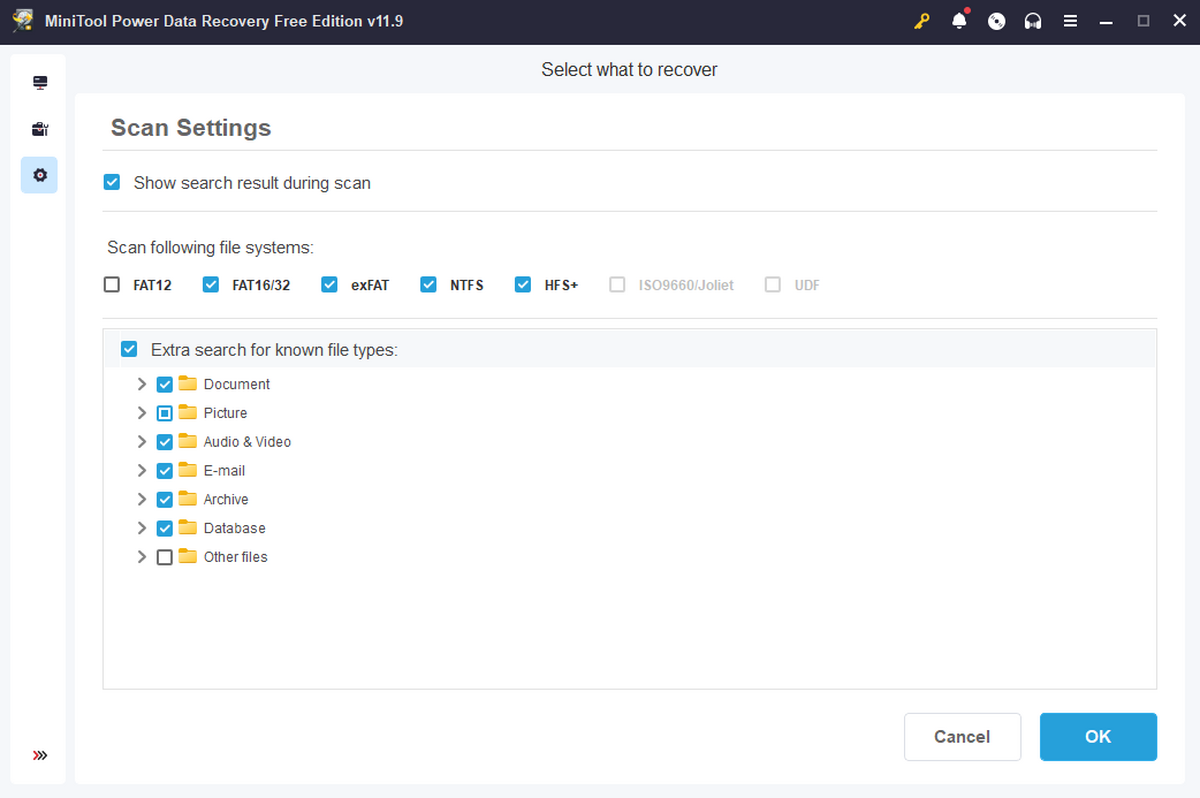Select the Other files label
This screenshot has width=1200, height=798.
[x=236, y=557]
